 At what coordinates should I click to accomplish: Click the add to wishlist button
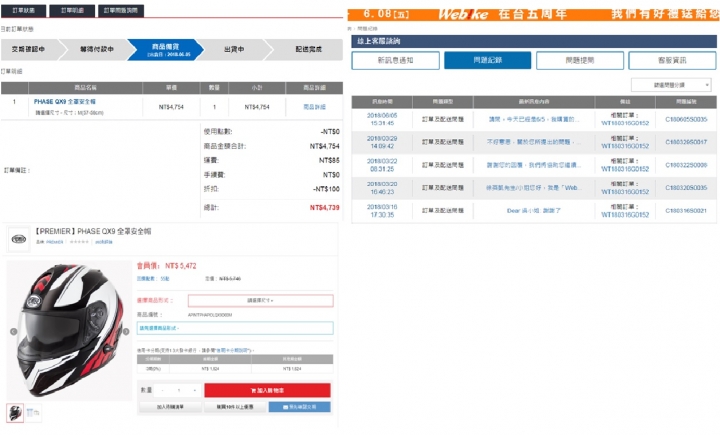tap(170, 407)
